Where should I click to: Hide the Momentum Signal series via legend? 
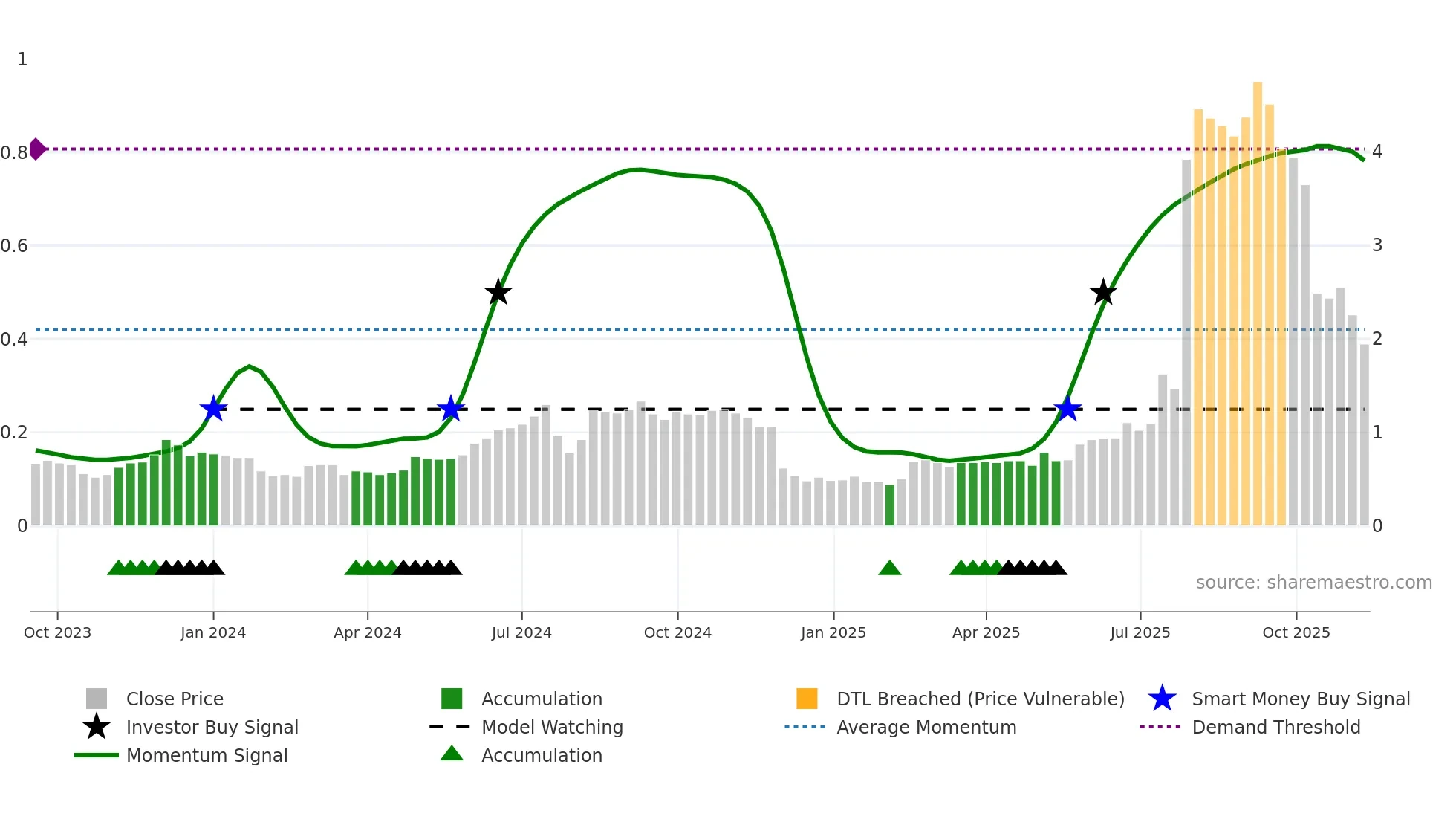tap(207, 755)
